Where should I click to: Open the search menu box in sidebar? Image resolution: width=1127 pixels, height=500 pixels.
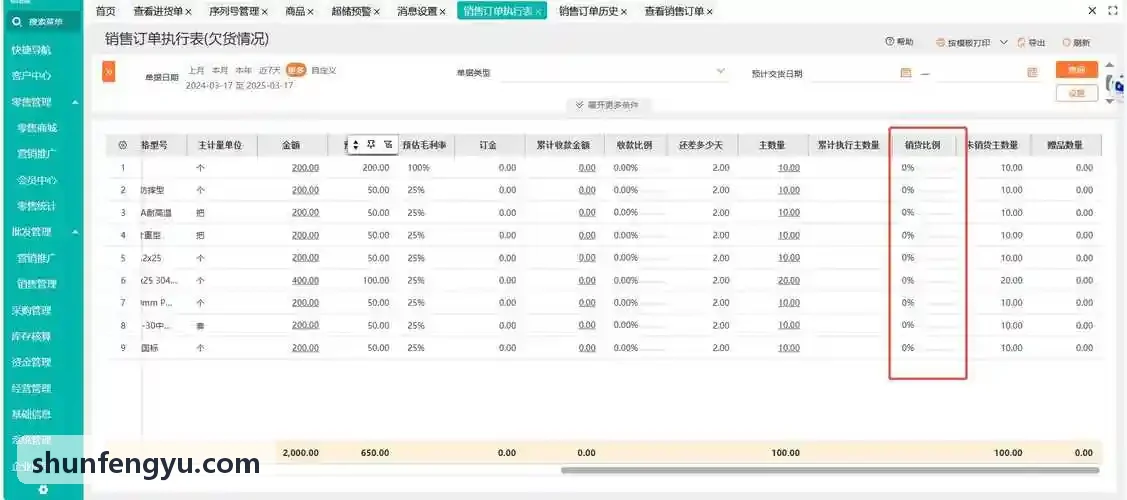tap(42, 22)
